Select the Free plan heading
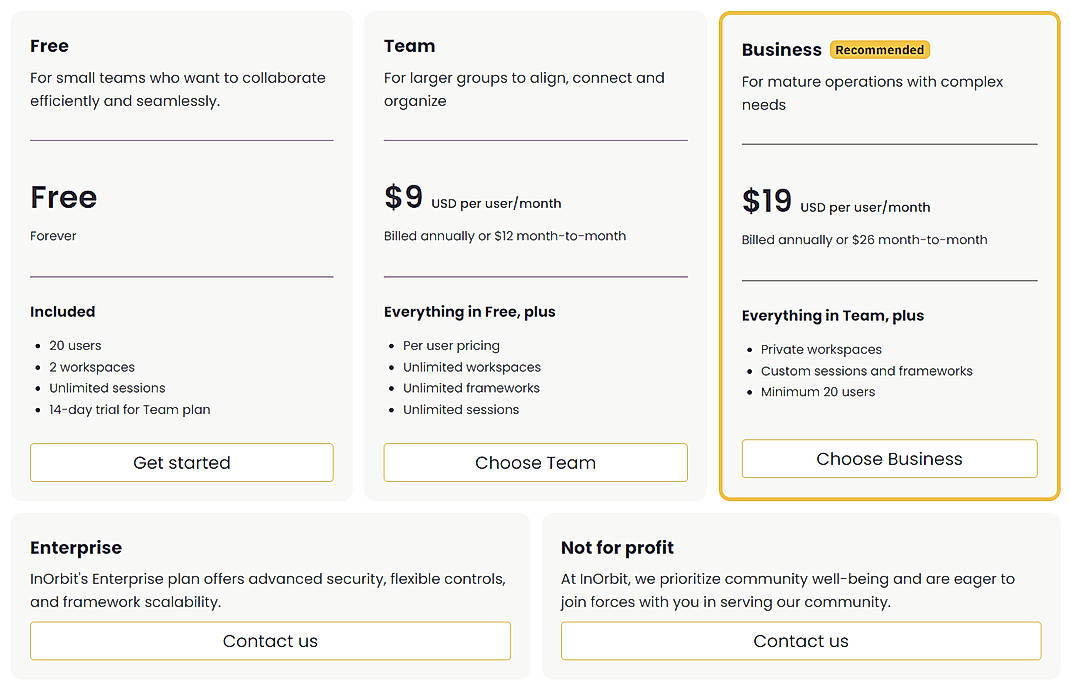This screenshot has width=1070, height=689. click(48, 46)
